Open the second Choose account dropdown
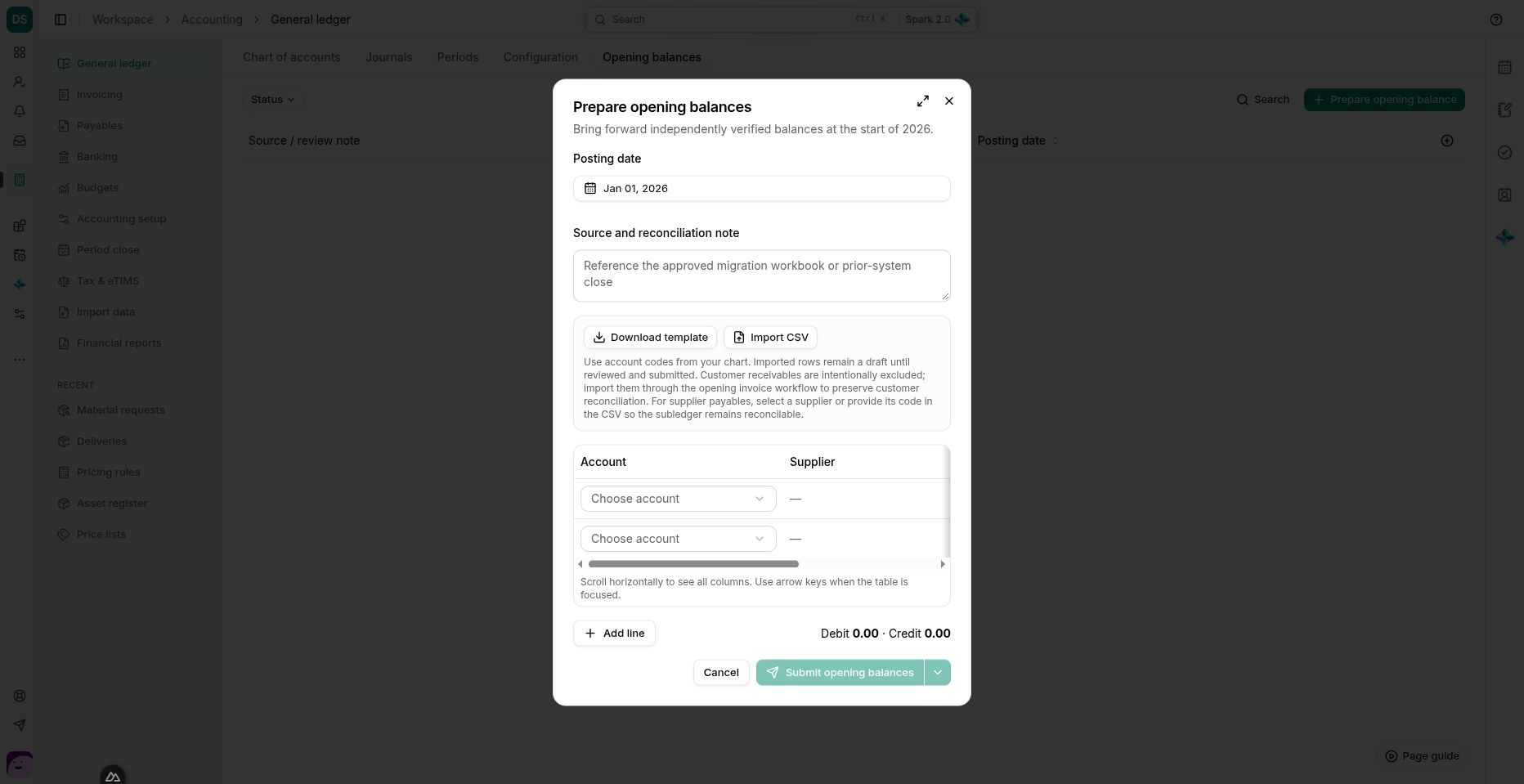The width and height of the screenshot is (1524, 784). (678, 539)
